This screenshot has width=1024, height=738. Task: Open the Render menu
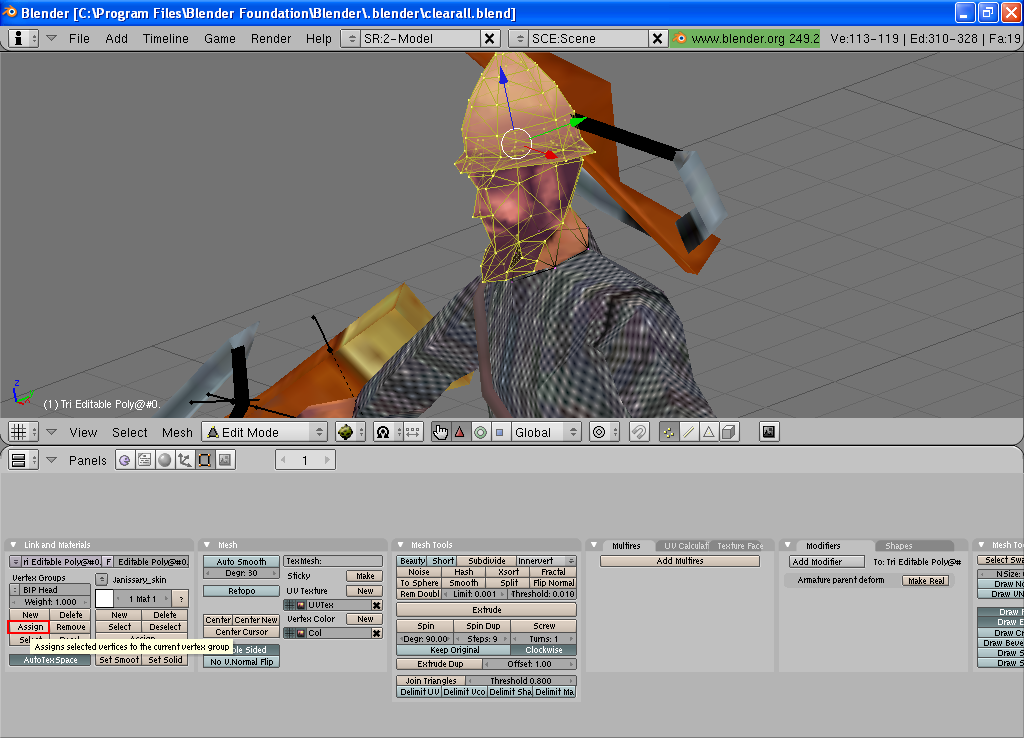(270, 39)
